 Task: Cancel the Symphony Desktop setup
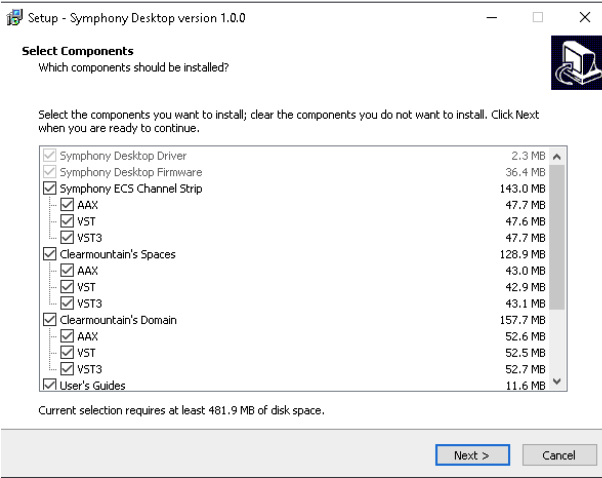[551, 455]
